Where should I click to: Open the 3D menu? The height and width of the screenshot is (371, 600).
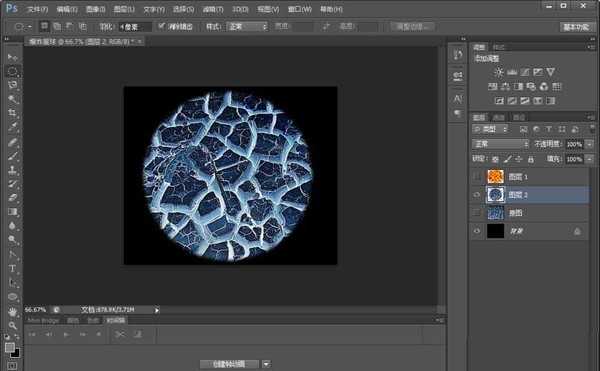click(240, 9)
